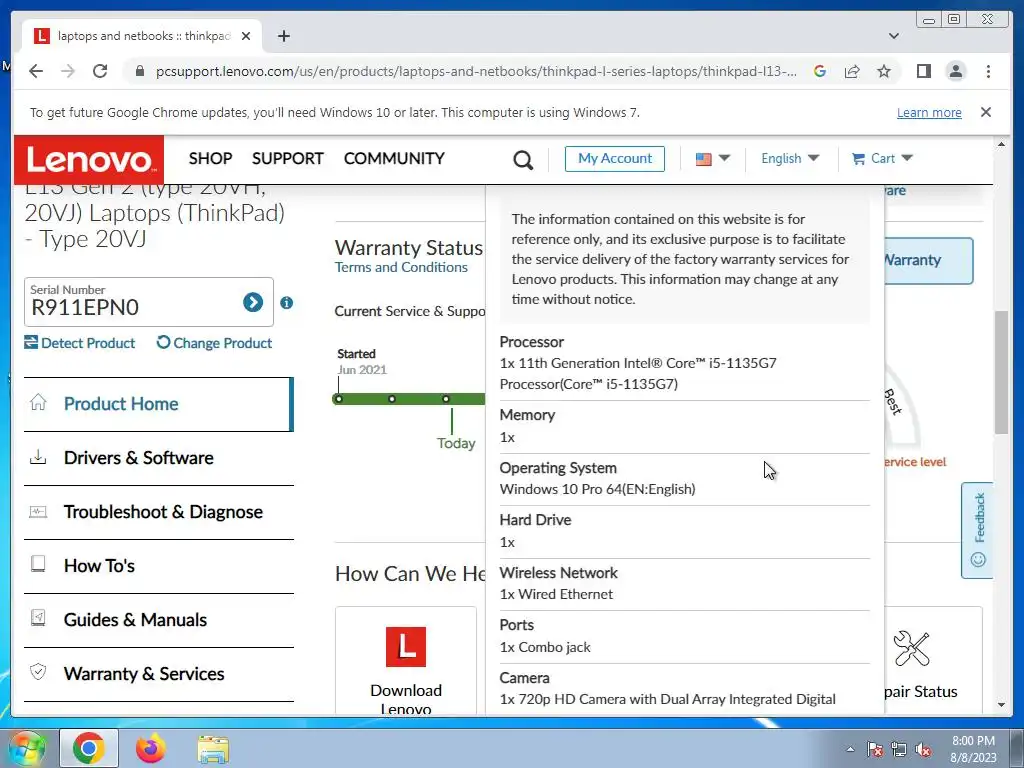Click the Google icon in the address bar
The height and width of the screenshot is (768, 1024).
820,71
